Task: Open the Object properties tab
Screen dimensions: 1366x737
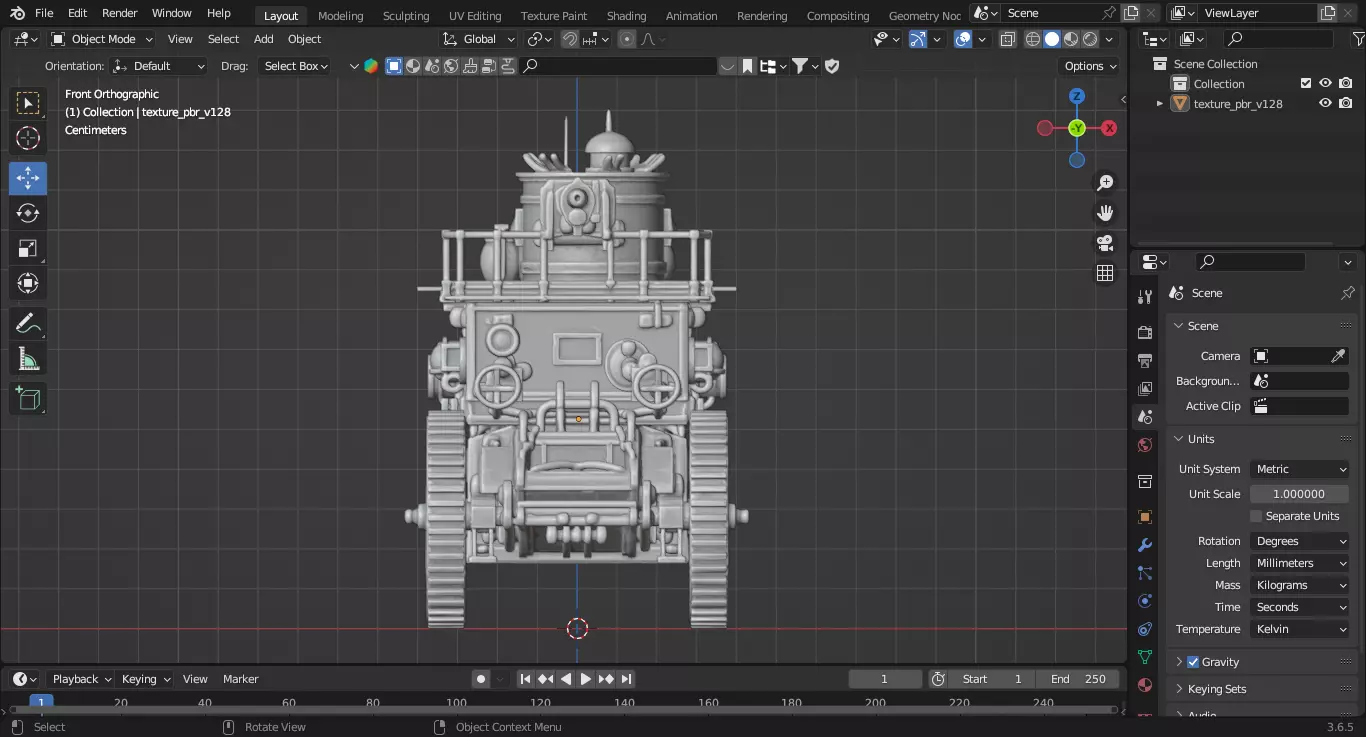Action: point(1145,517)
